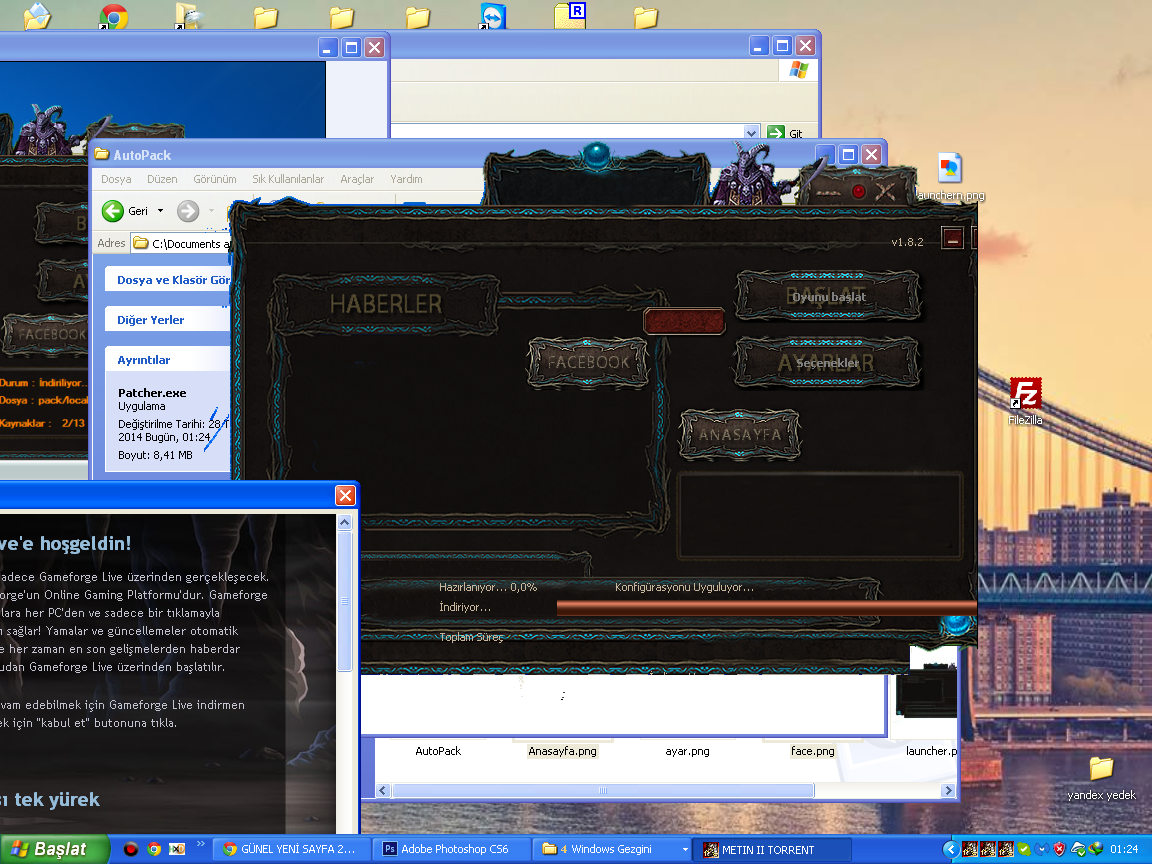The width and height of the screenshot is (1152, 864).
Task: Open Google Chrome desktop shortcut
Action: [x=113, y=16]
